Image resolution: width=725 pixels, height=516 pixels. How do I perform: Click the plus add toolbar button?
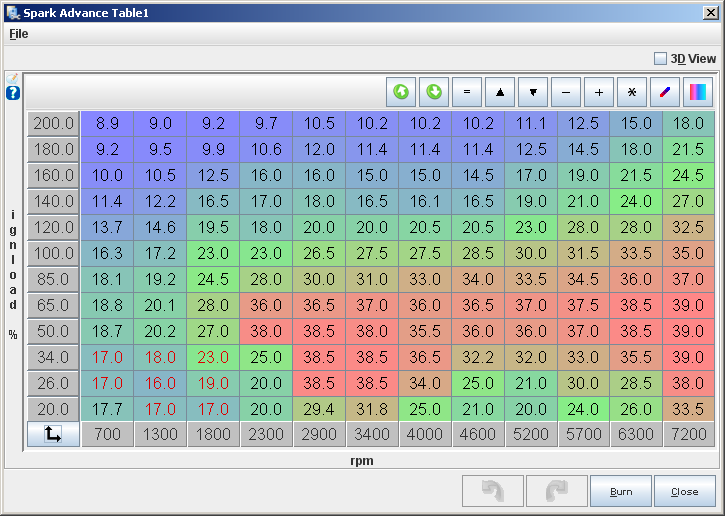coord(599,92)
